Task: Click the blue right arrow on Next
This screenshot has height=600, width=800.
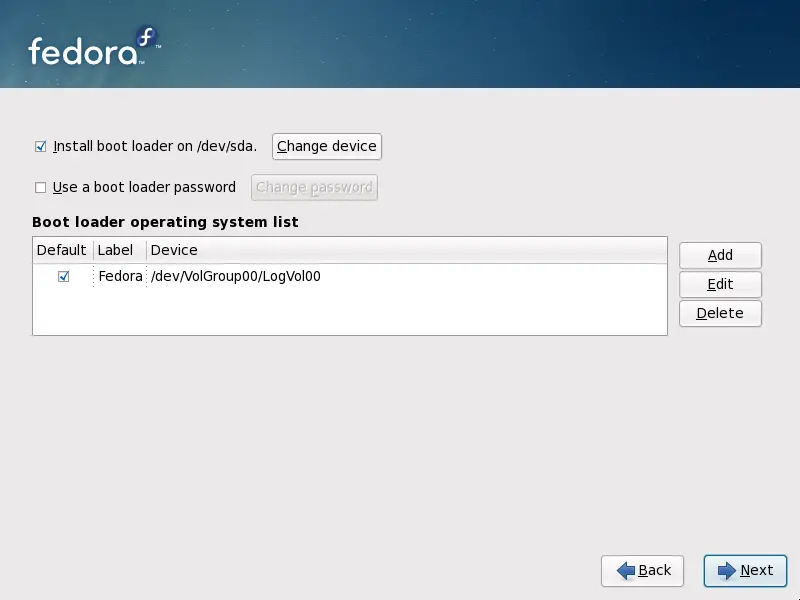Action: coord(724,570)
